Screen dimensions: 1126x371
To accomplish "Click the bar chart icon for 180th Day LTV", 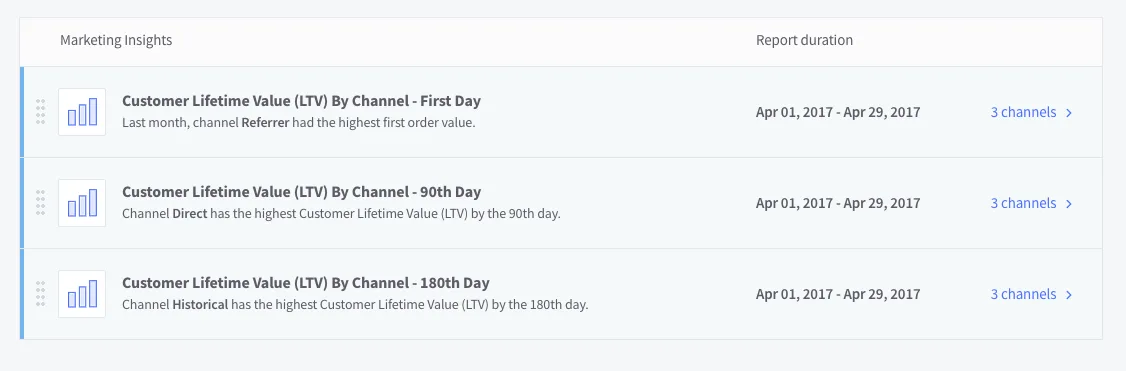I will (x=82, y=294).
